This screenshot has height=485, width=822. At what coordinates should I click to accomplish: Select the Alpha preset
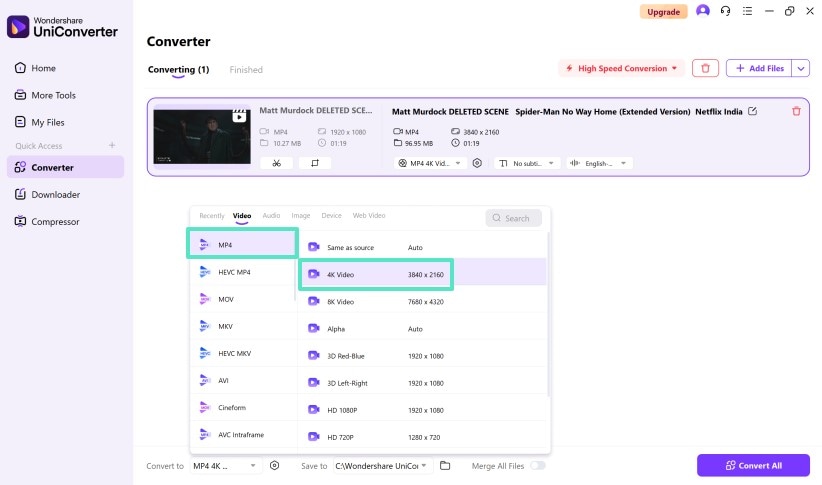[x=422, y=329]
